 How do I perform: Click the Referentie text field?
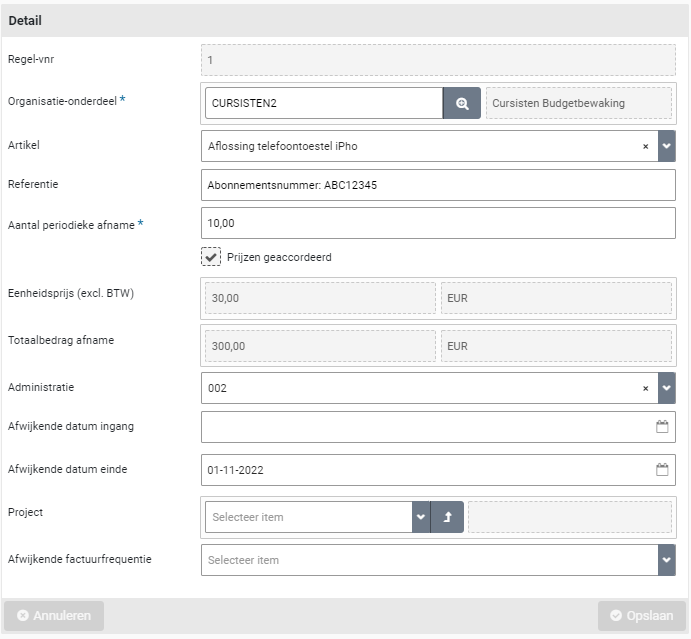[x=438, y=185]
